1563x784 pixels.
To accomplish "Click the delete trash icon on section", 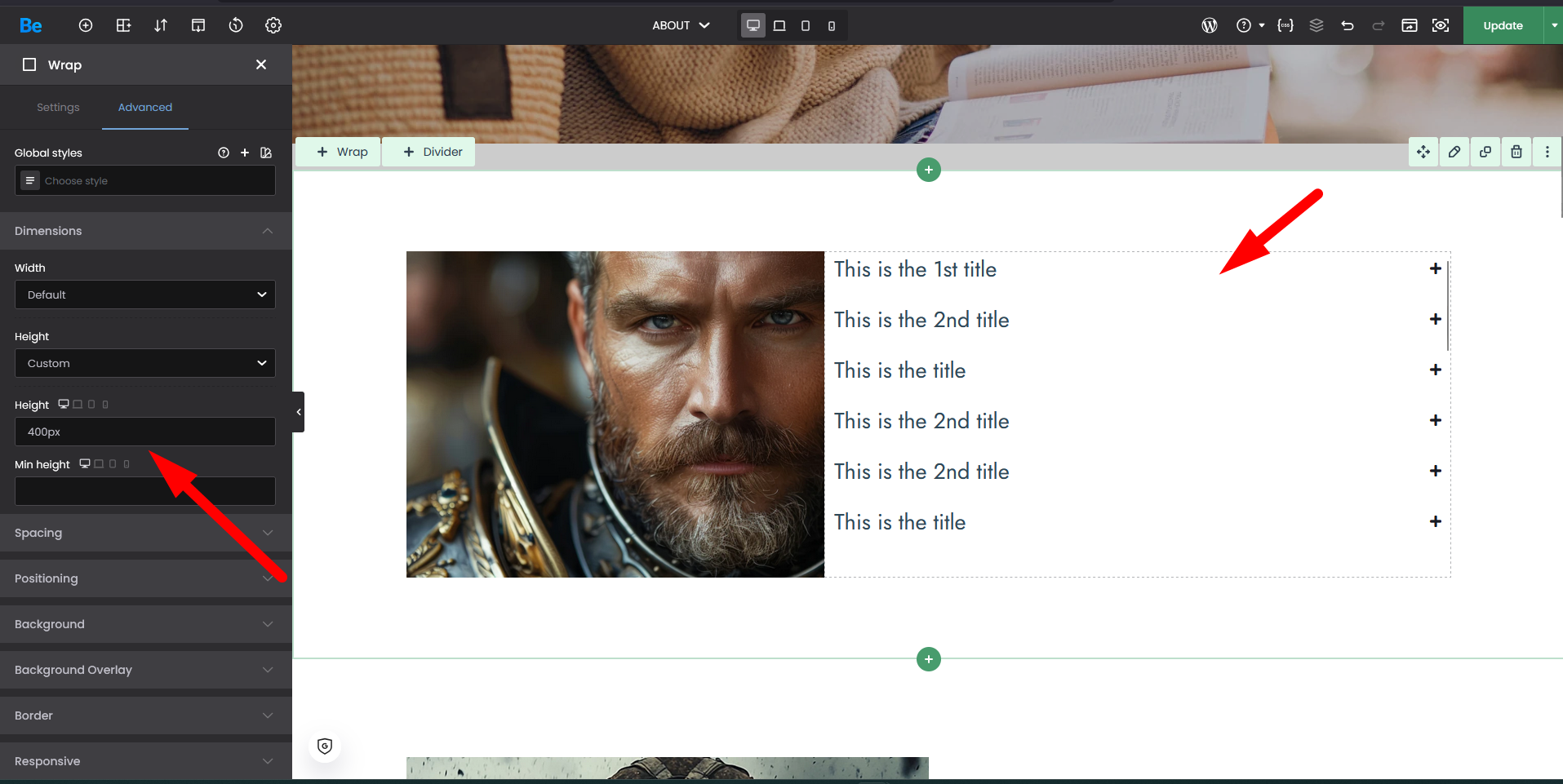I will tap(1516, 152).
